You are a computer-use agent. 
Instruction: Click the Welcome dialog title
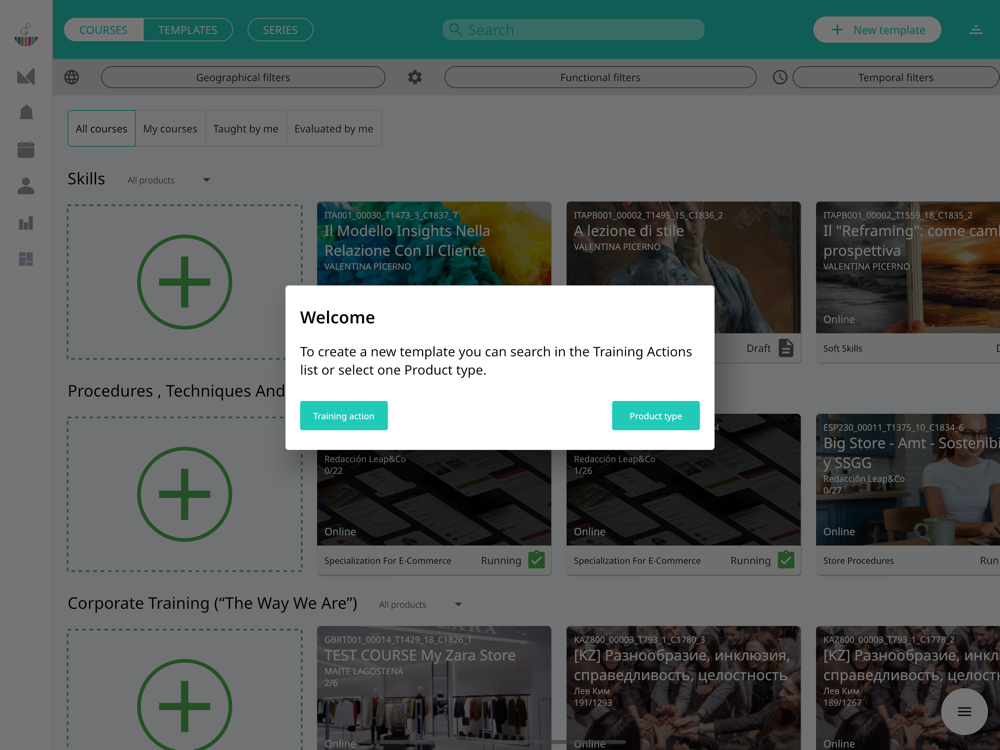tap(337, 318)
